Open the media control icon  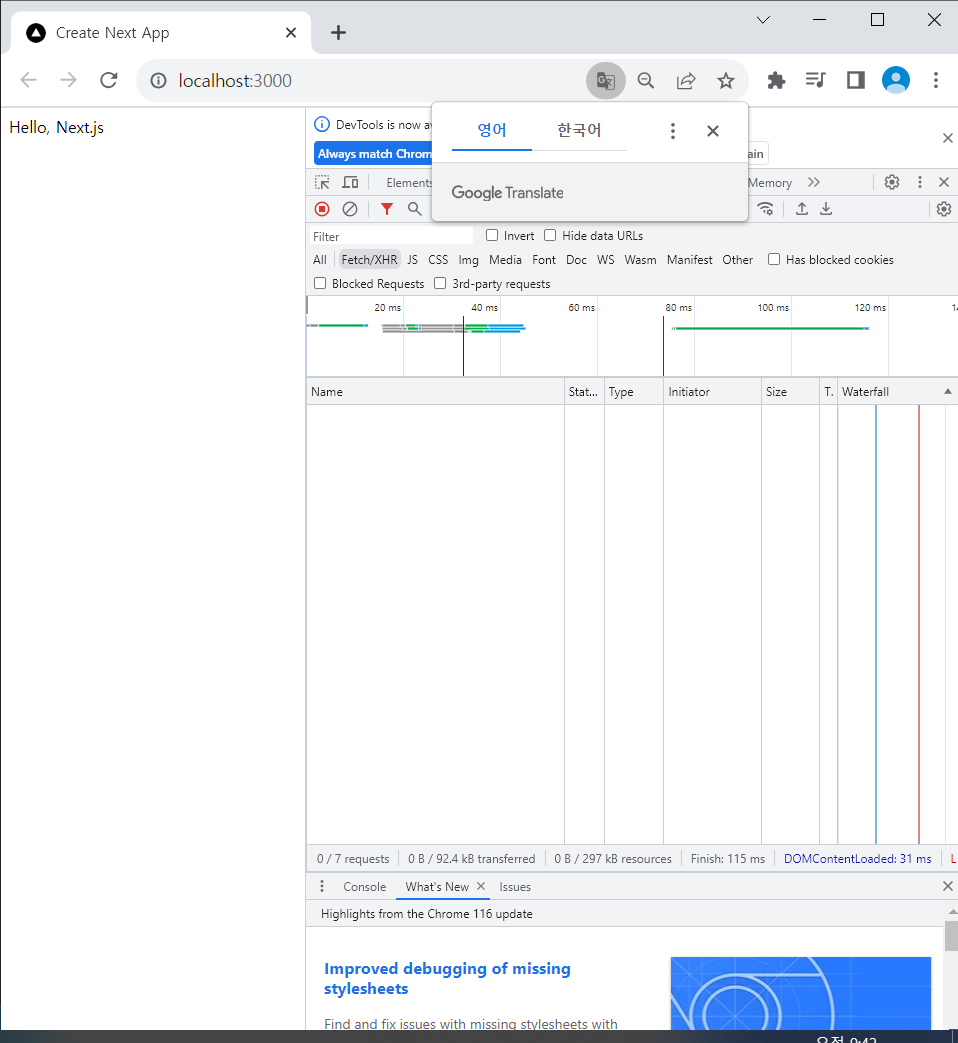click(816, 80)
